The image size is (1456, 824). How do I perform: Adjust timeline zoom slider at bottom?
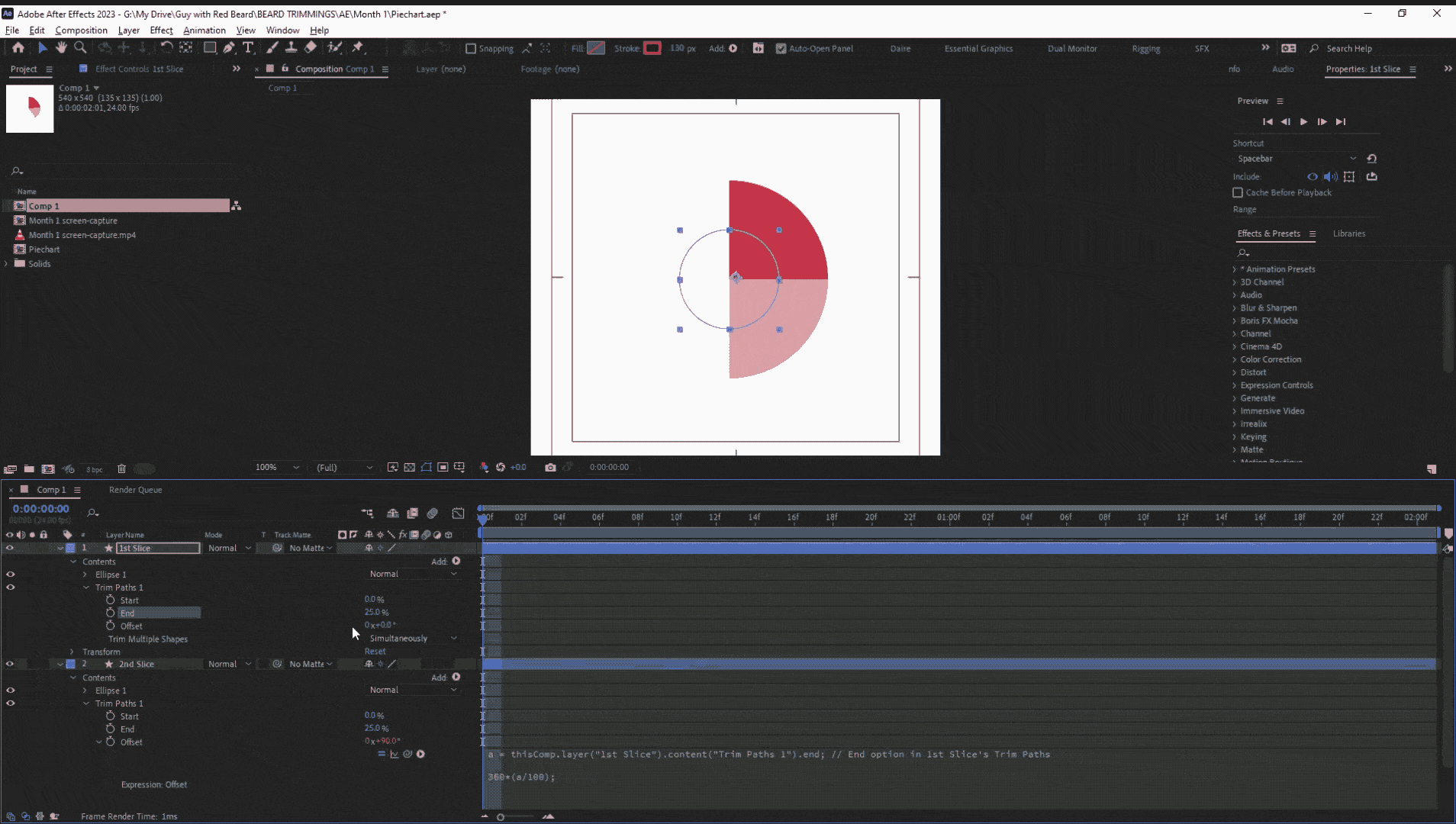click(501, 817)
